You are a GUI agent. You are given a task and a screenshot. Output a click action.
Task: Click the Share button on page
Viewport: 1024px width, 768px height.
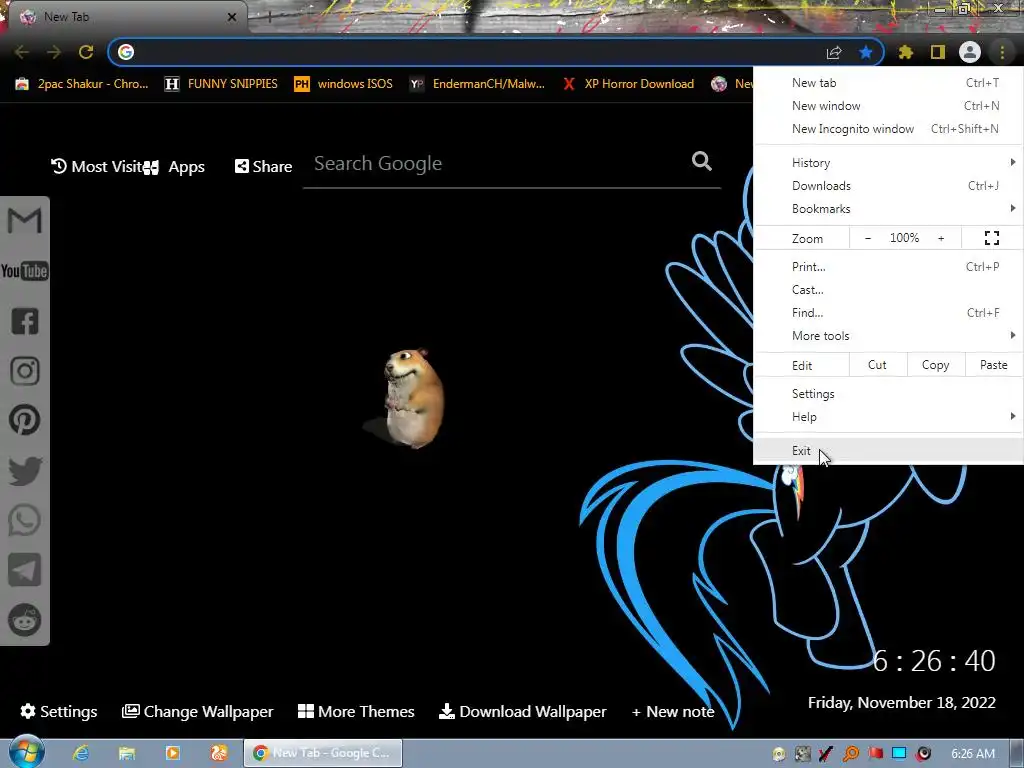tap(264, 167)
